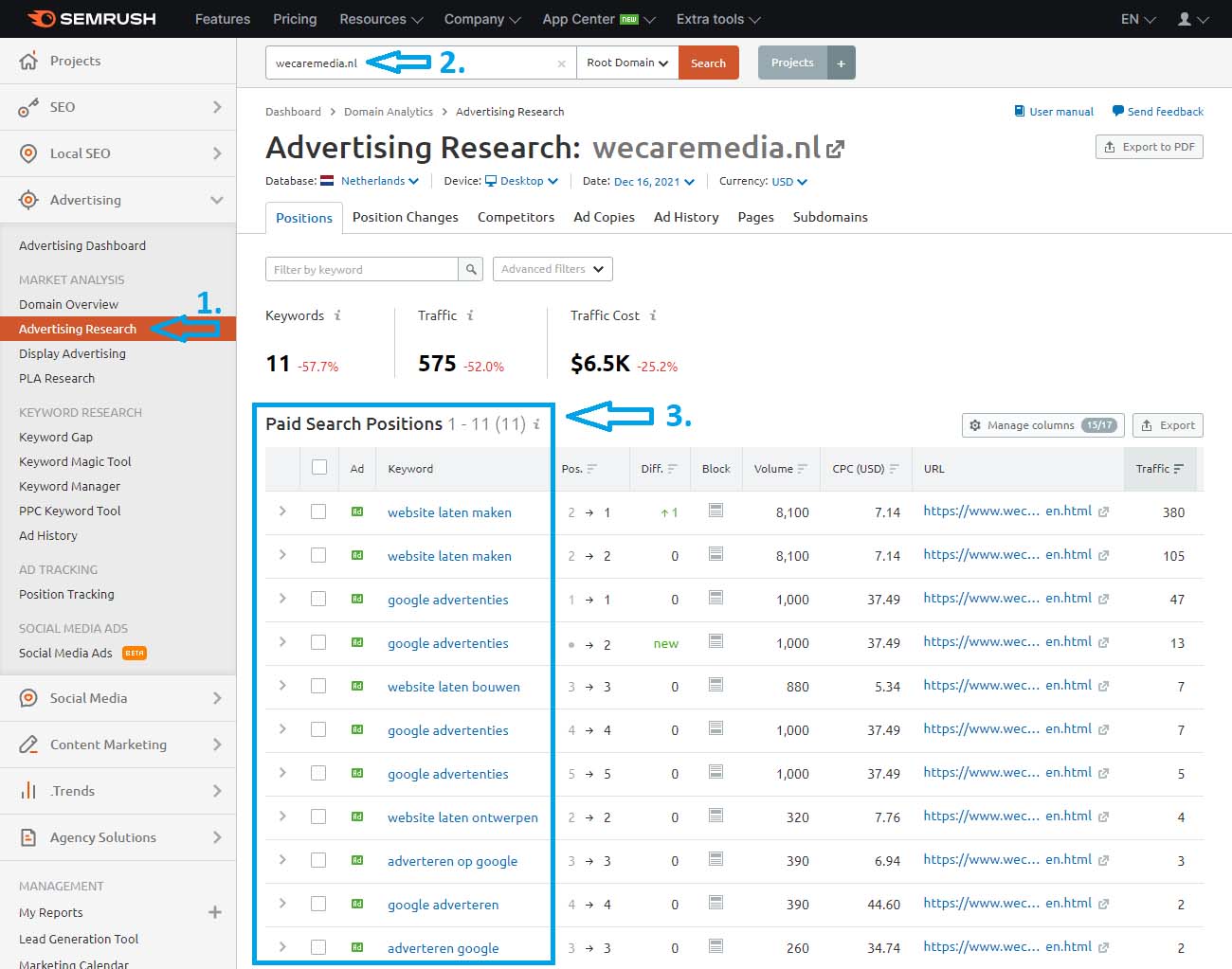Click the plus button next to Projects

pyautogui.click(x=841, y=63)
